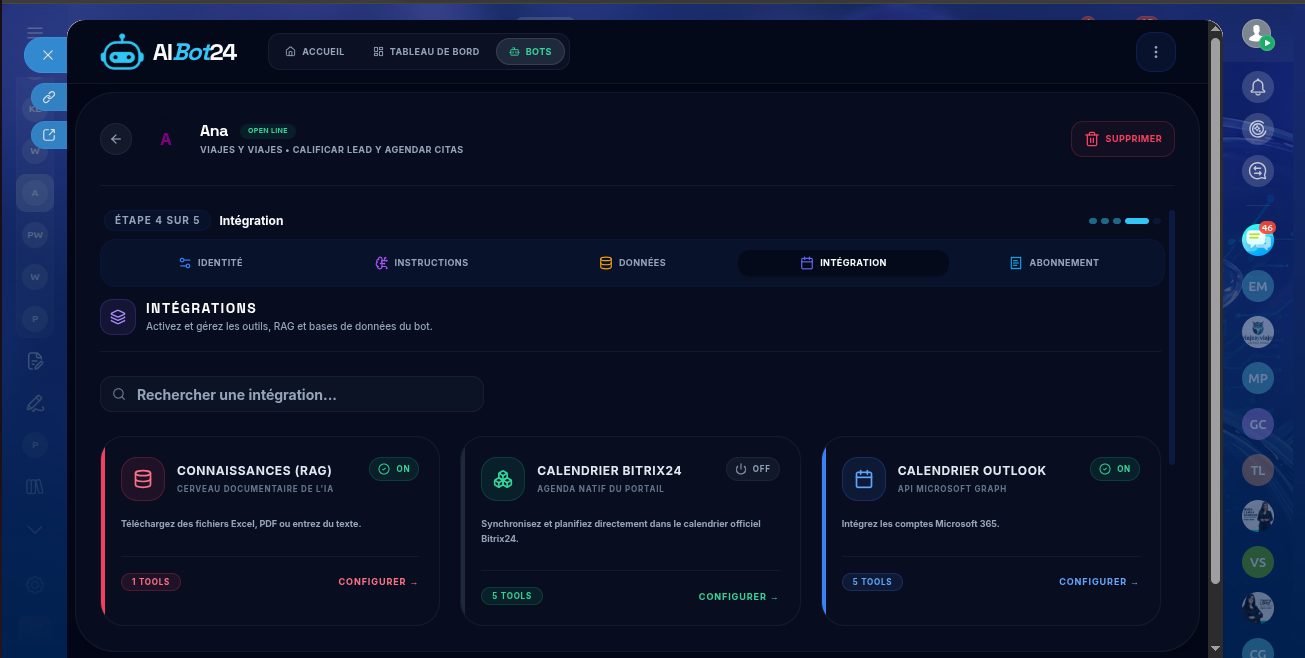Click the Connaissances RAG database icon

tap(143, 479)
